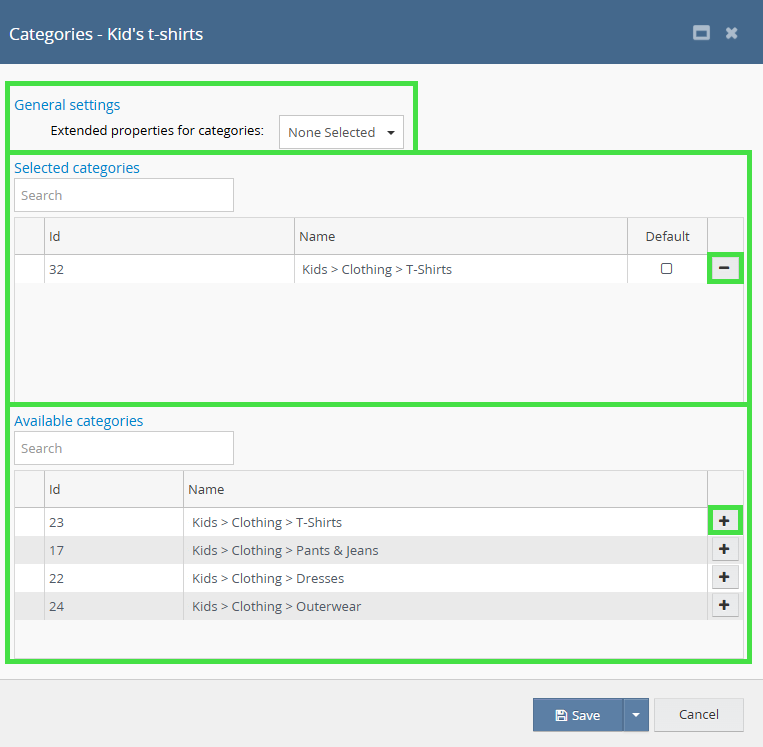Add category 23 T-Shirts with plus button
763x747 pixels.
(x=724, y=521)
